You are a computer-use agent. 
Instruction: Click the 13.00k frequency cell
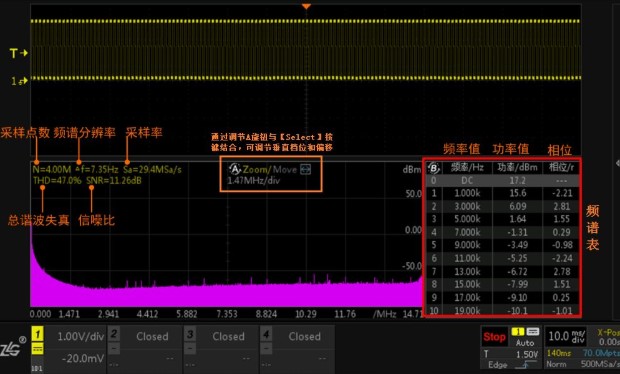467,272
